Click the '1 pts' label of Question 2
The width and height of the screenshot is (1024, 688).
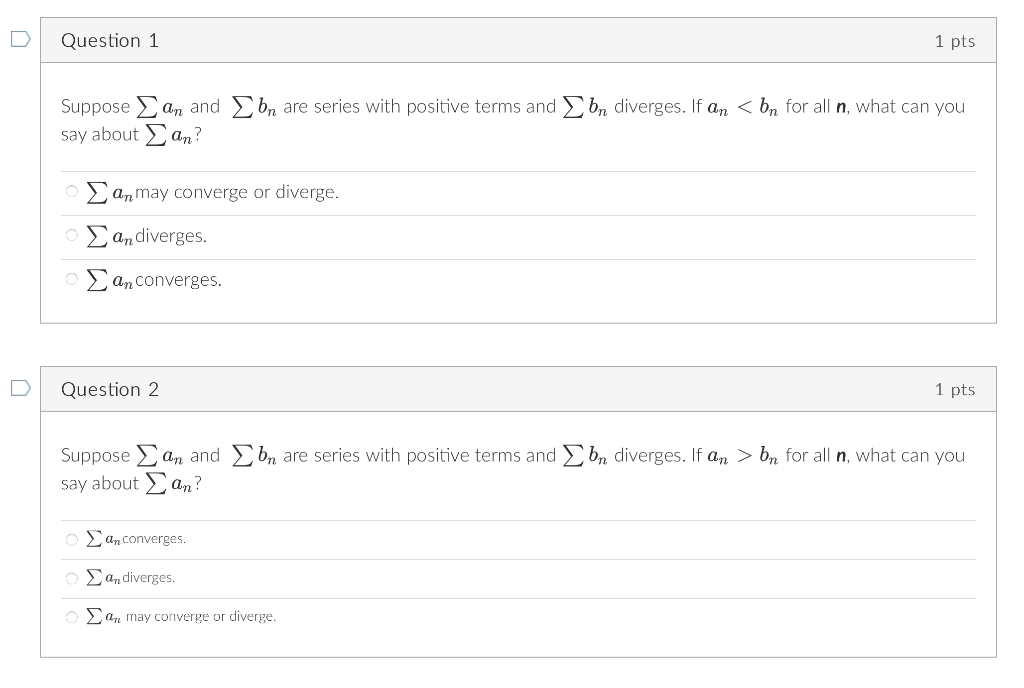coord(955,390)
